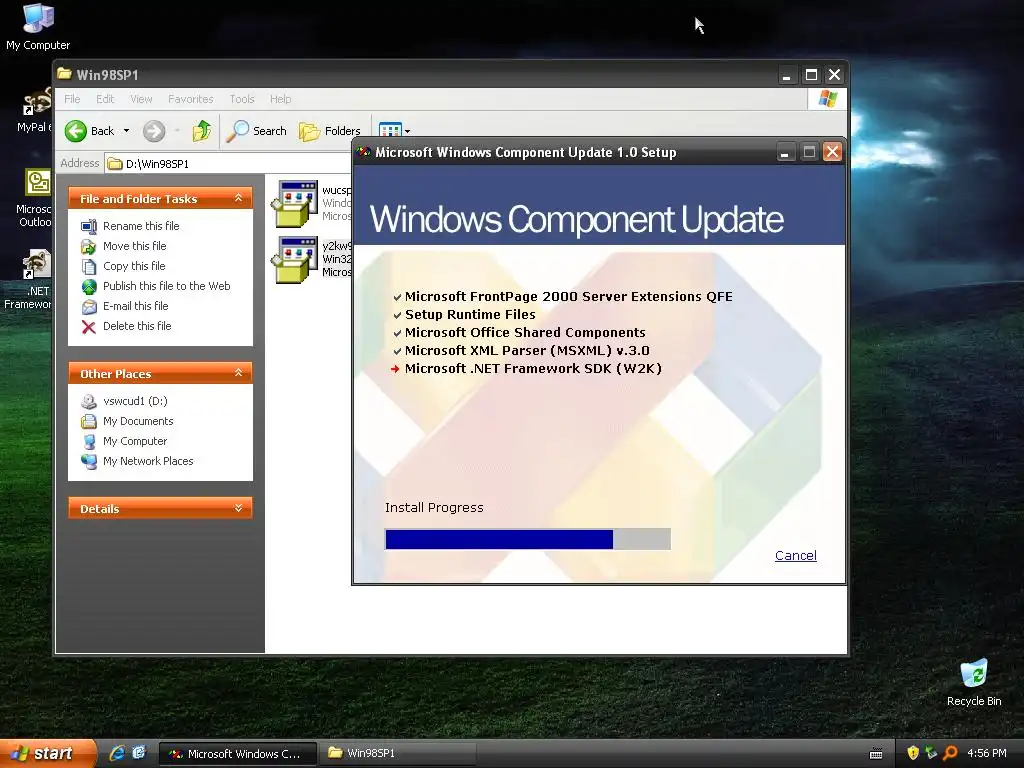Click the My Computer link in Other Places
The height and width of the screenshot is (768, 1024).
(x=135, y=441)
